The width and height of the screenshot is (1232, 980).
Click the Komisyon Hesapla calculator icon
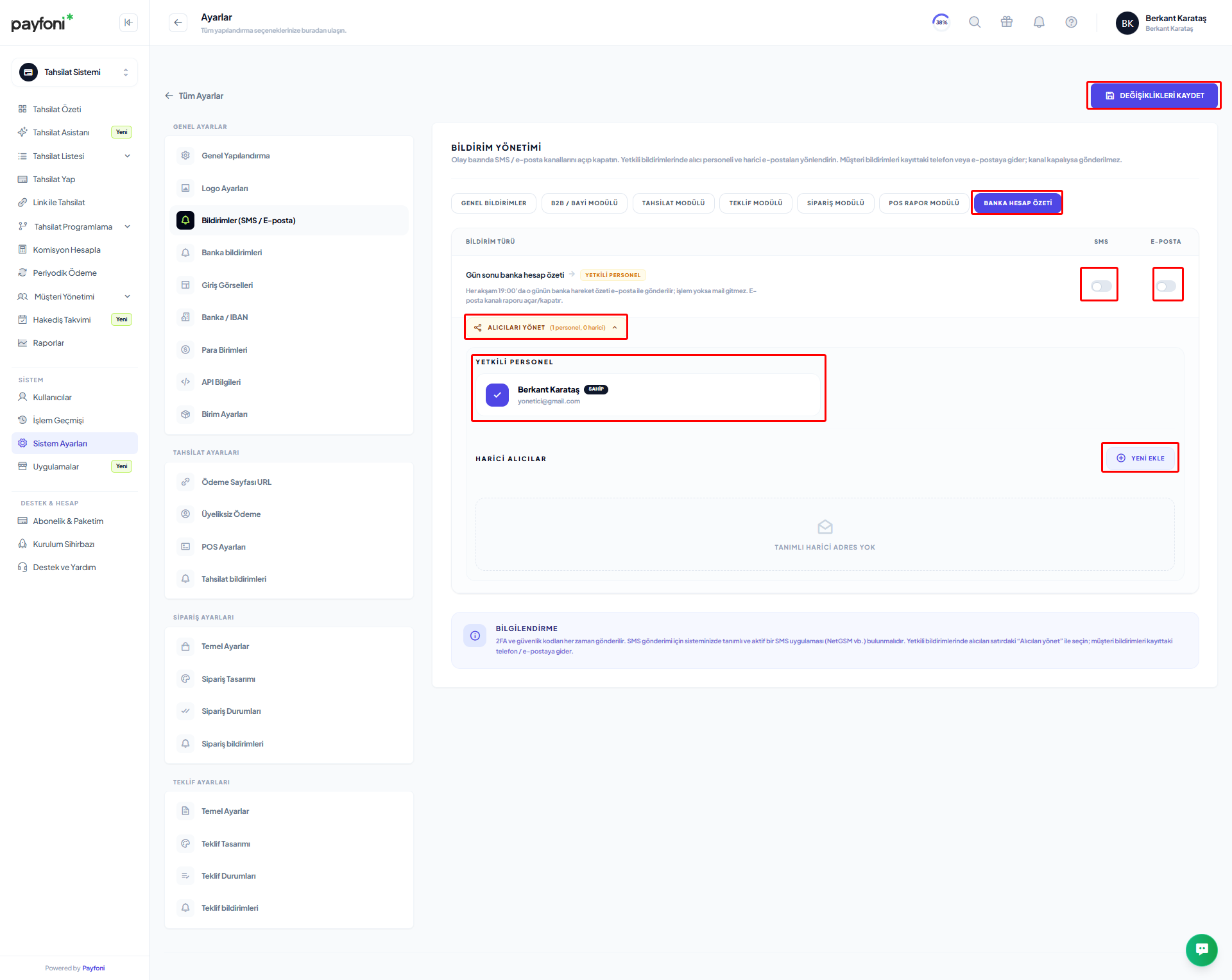[22, 249]
